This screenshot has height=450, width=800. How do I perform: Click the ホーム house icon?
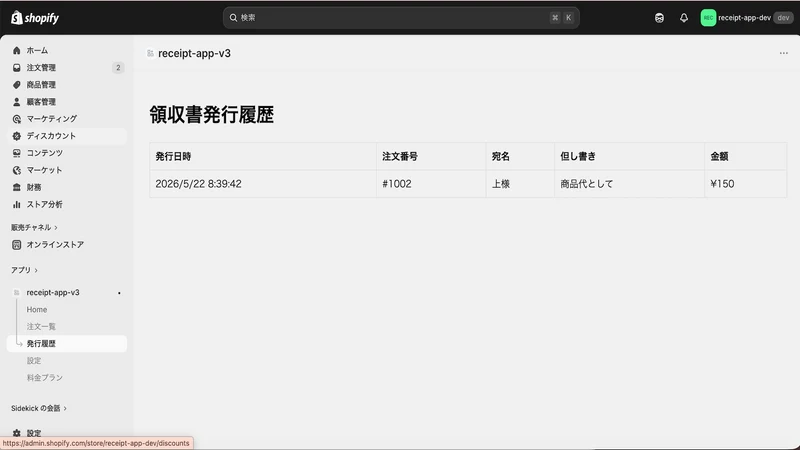tap(17, 51)
